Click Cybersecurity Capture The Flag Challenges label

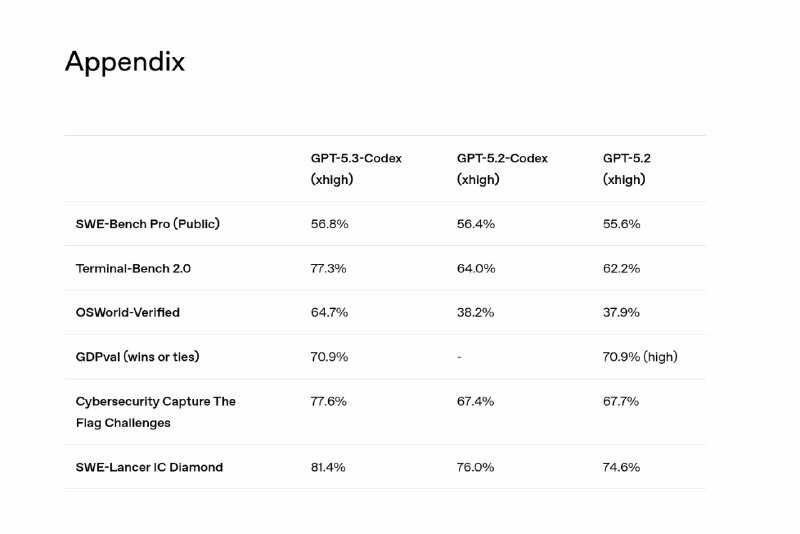coord(155,411)
